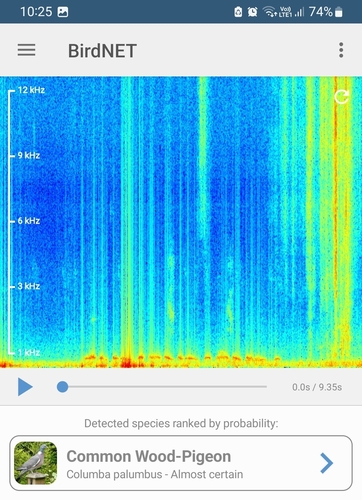Screen dimensions: 362x500
Task: Expand the Common Wood-Pigeon details chevron
Action: click(x=327, y=463)
